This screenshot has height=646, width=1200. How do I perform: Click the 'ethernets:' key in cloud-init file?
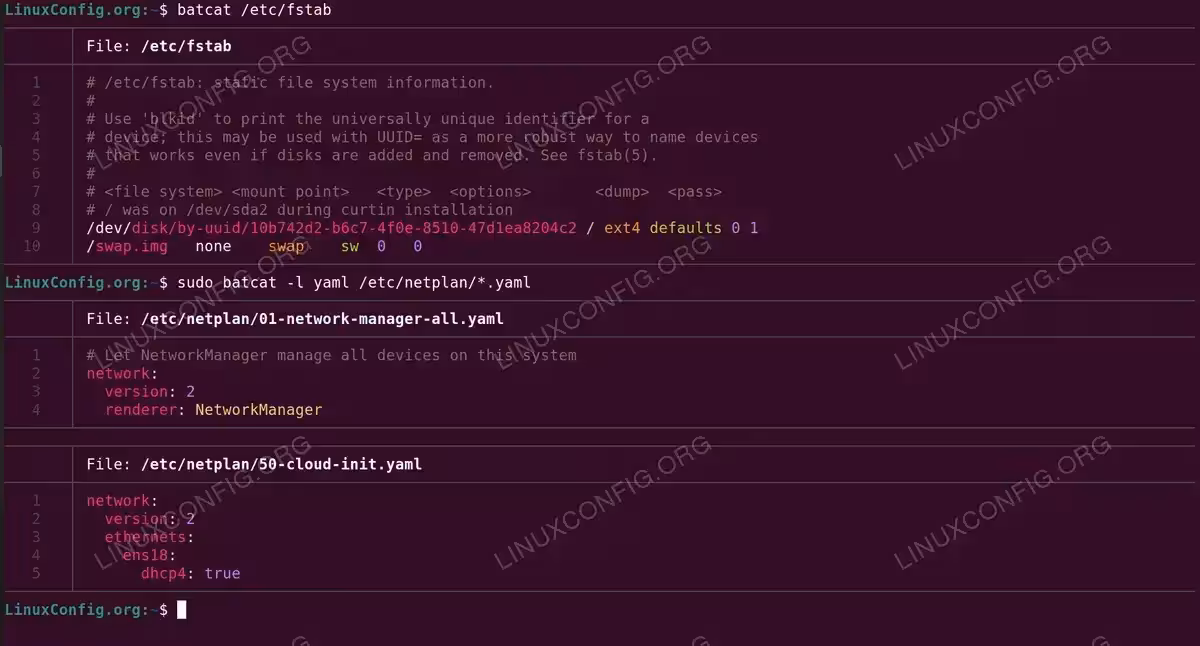tap(149, 537)
